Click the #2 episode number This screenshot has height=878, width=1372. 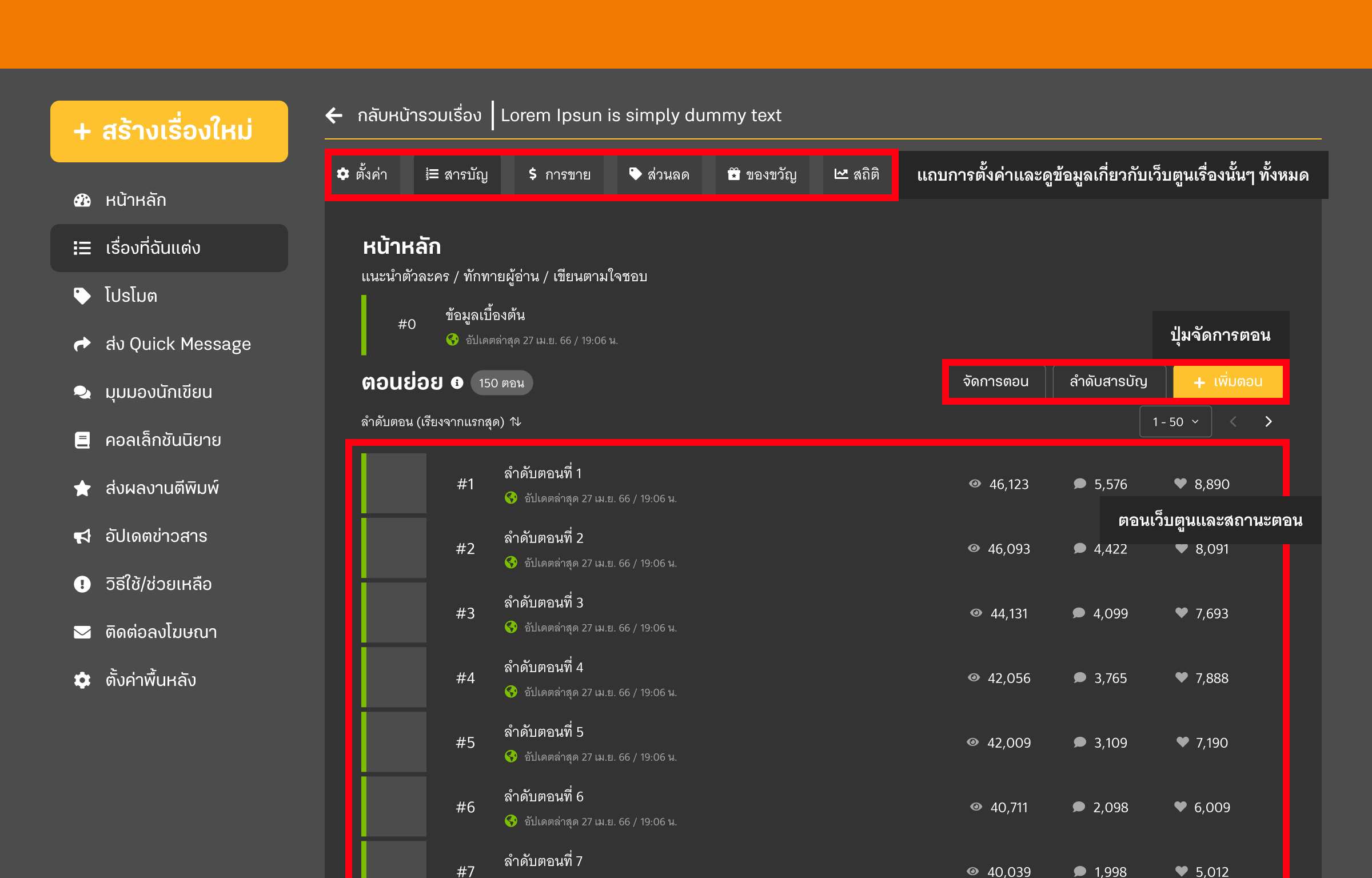pos(465,549)
